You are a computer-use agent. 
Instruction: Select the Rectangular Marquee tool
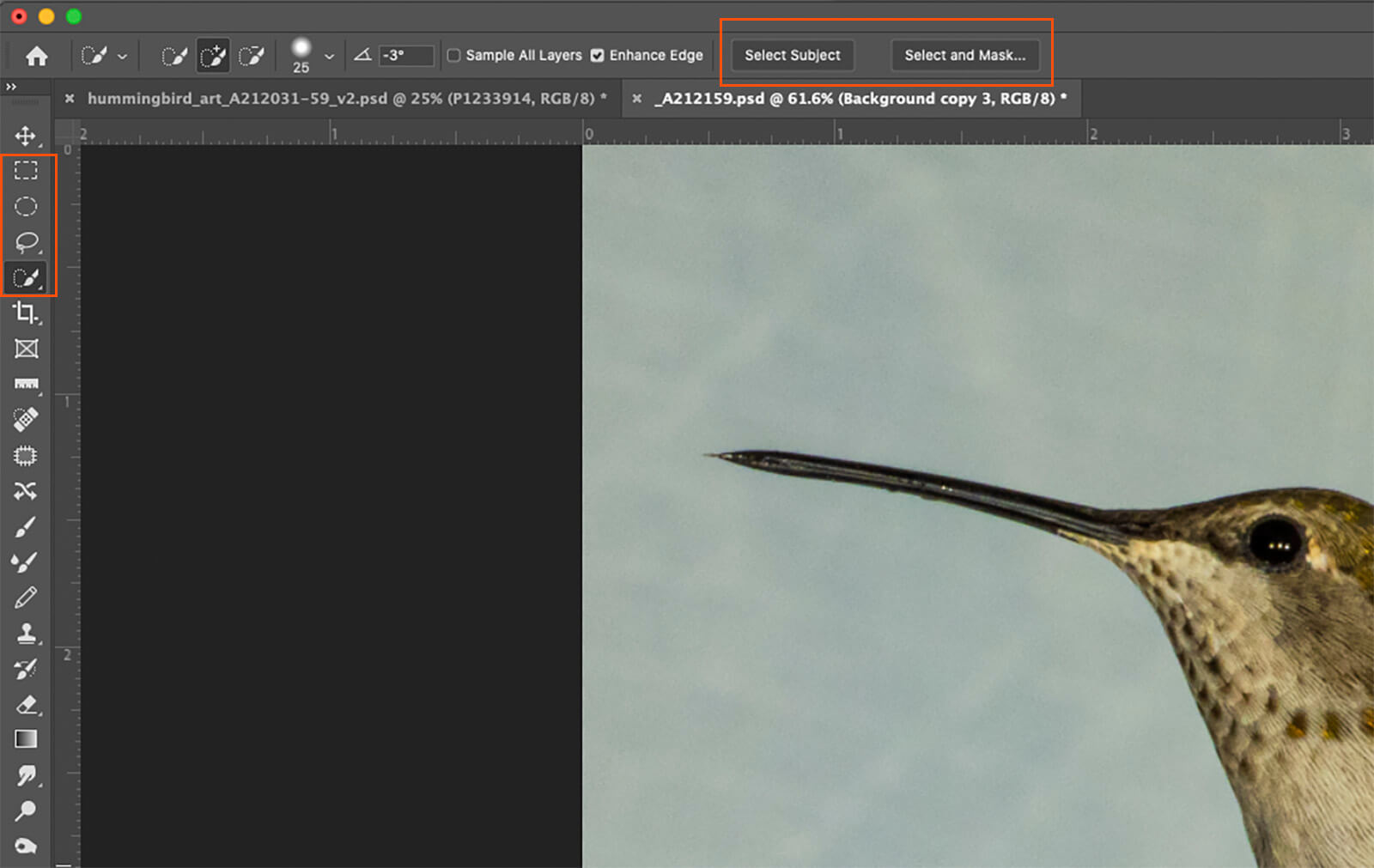pos(26,171)
